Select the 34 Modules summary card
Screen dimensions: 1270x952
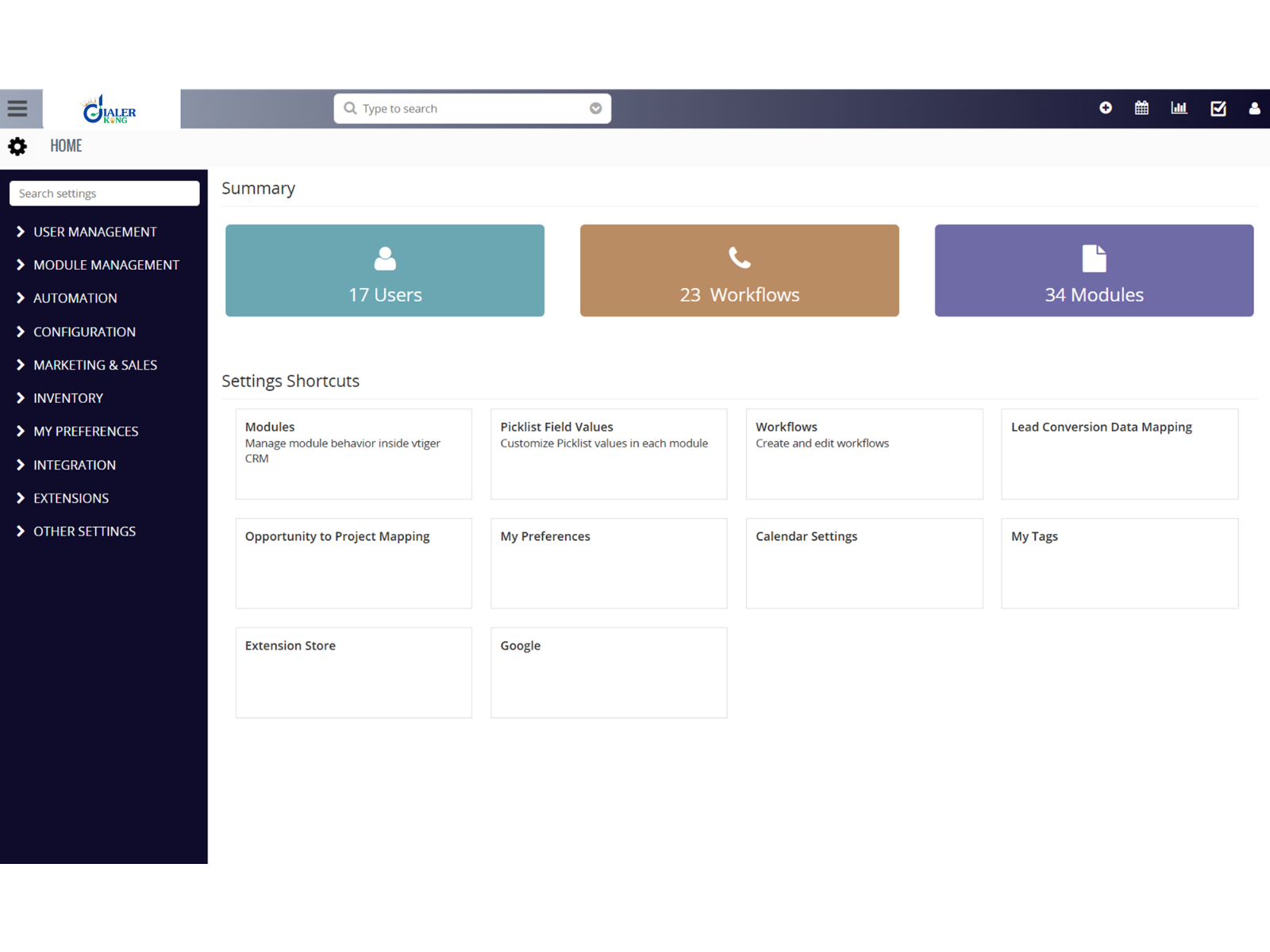[1094, 270]
